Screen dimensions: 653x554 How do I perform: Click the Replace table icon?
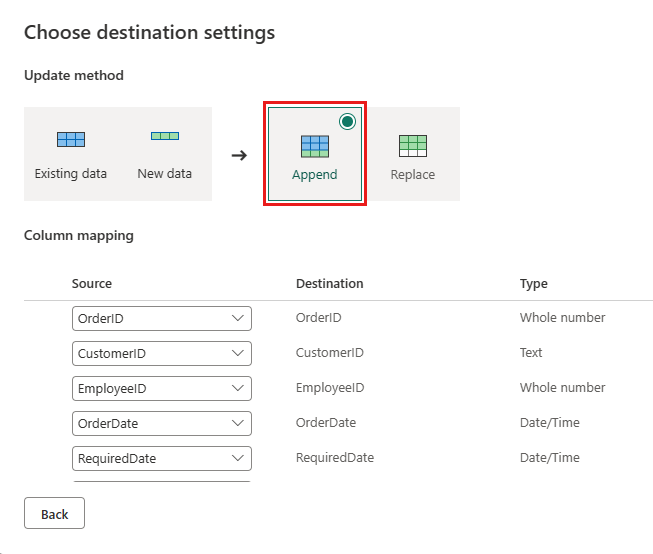coord(413,146)
